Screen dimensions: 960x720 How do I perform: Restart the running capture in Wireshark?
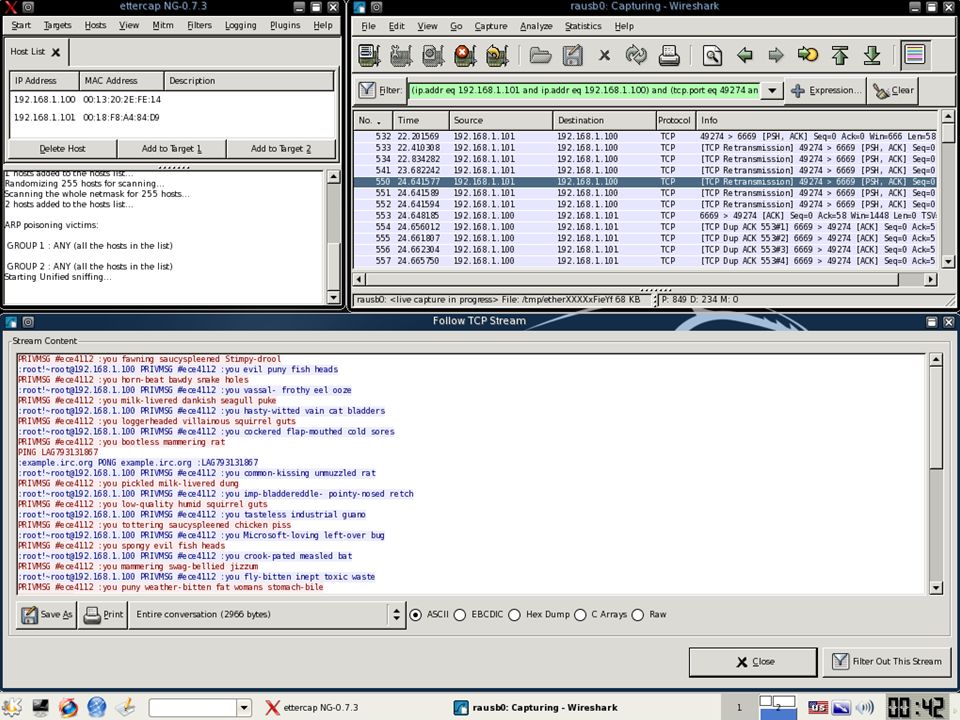(x=497, y=55)
